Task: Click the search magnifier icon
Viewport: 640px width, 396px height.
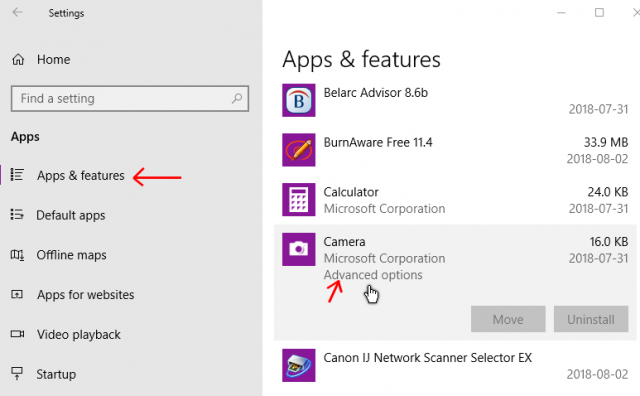Action: point(237,98)
